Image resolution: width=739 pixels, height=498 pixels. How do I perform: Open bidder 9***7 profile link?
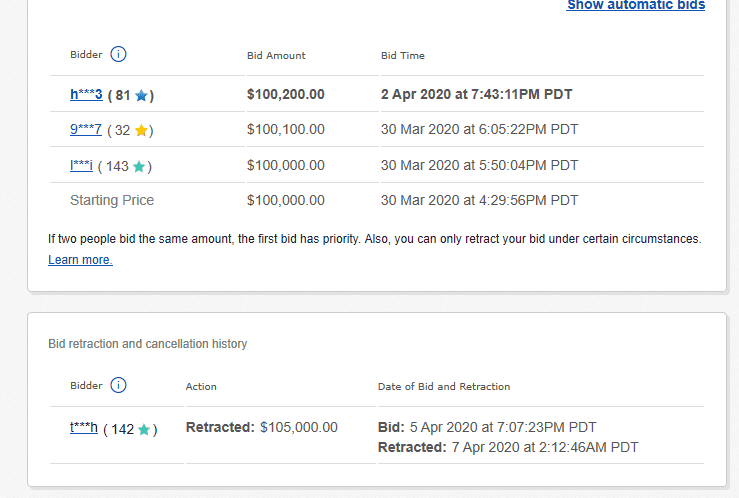click(86, 129)
